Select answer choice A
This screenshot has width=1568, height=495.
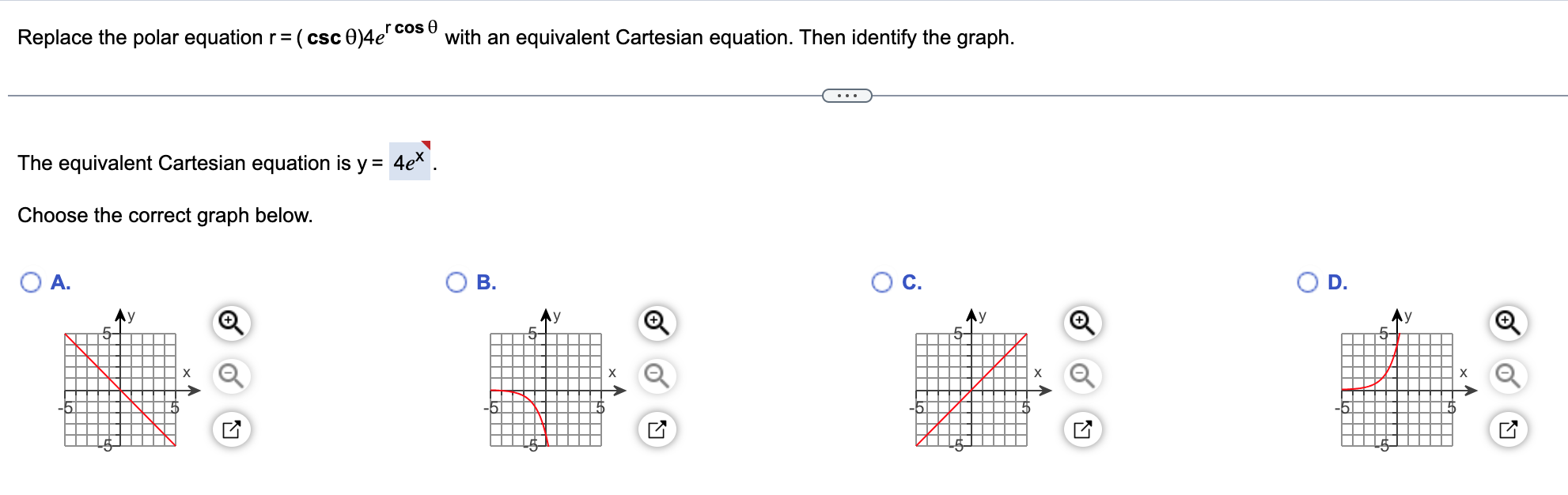pyautogui.click(x=31, y=282)
